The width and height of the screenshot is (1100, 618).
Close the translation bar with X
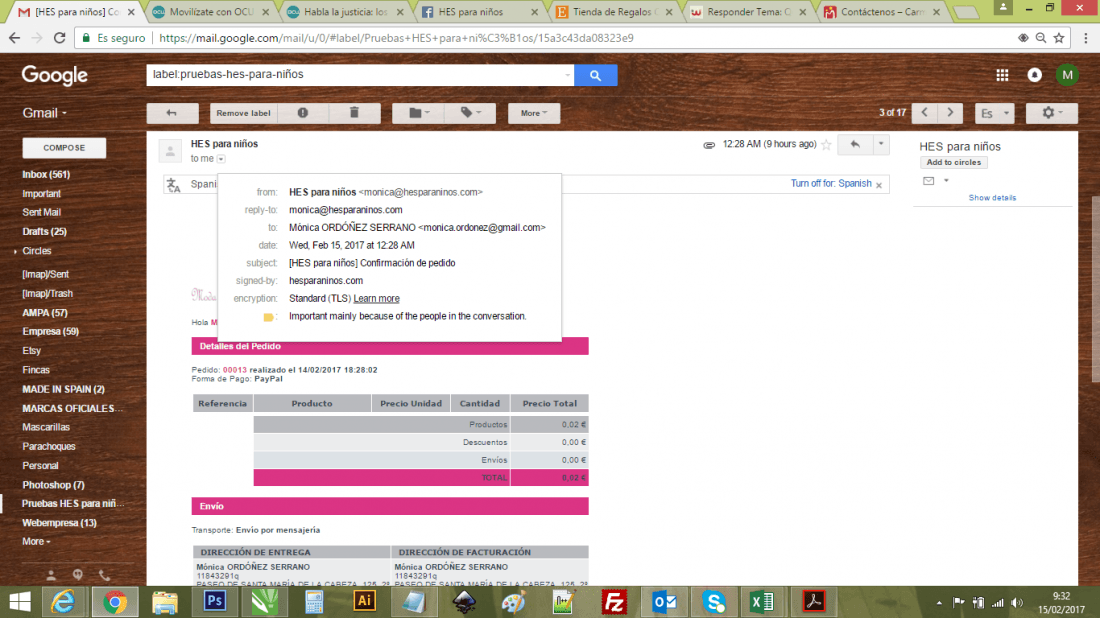click(879, 185)
